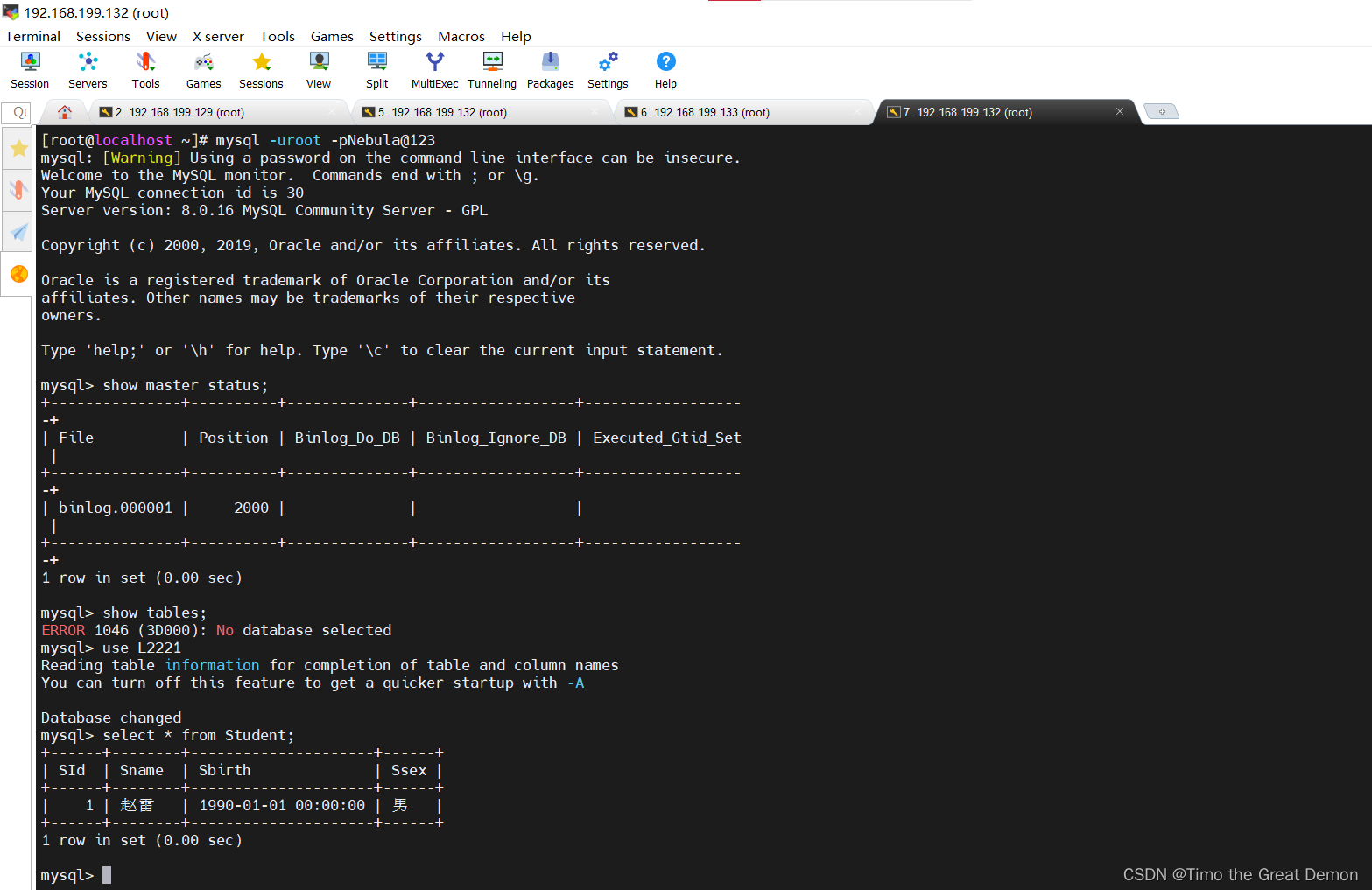Viewport: 1372px width, 890px height.
Task: Click the '1990-01-01 00:00:00' Sbirth value
Action: click(x=282, y=805)
